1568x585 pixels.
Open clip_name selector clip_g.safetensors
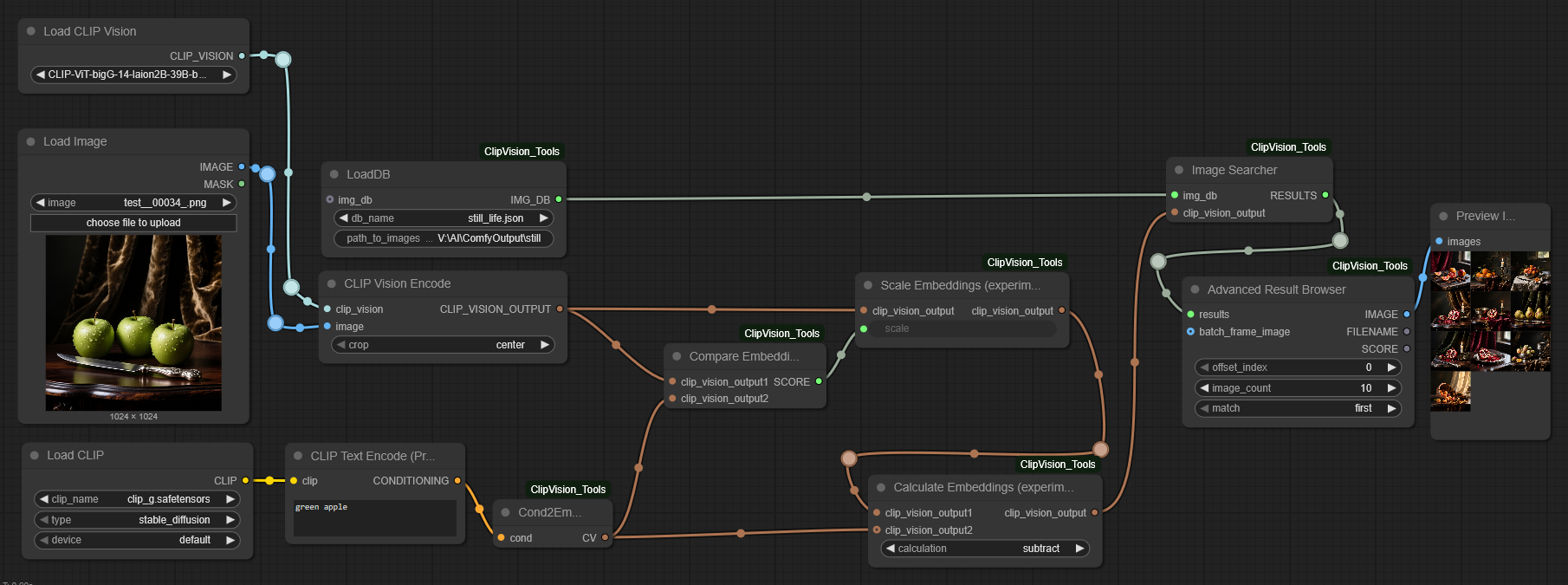pyautogui.click(x=137, y=499)
